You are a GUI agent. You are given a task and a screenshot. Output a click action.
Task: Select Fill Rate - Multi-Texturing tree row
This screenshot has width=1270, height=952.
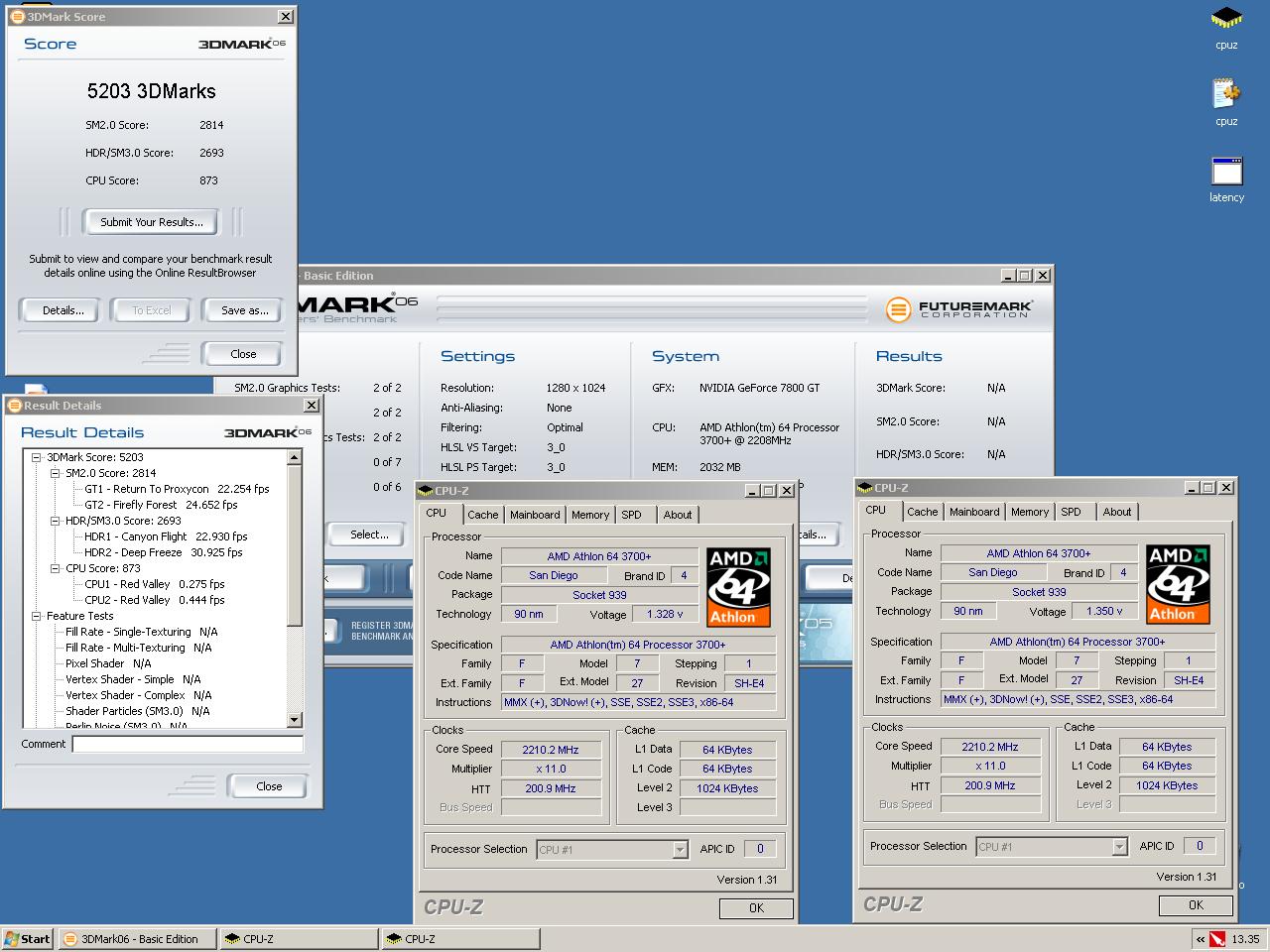139,648
